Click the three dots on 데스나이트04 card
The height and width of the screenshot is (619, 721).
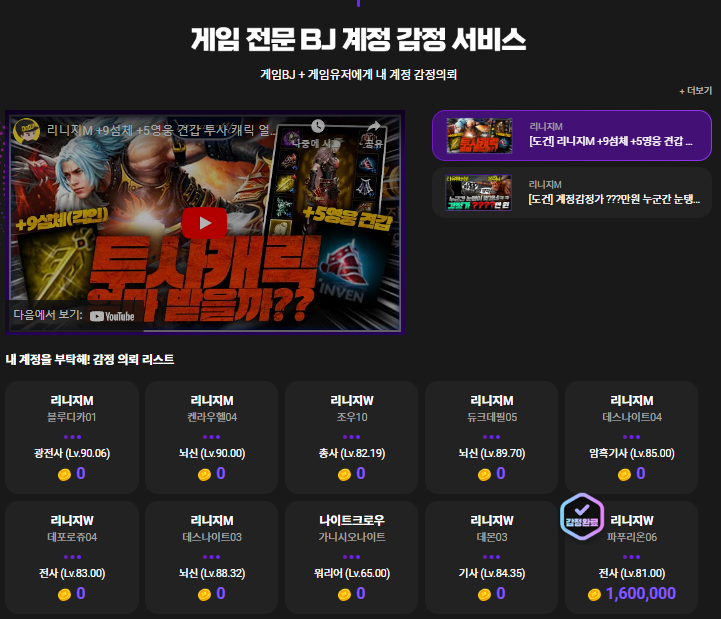[631, 437]
